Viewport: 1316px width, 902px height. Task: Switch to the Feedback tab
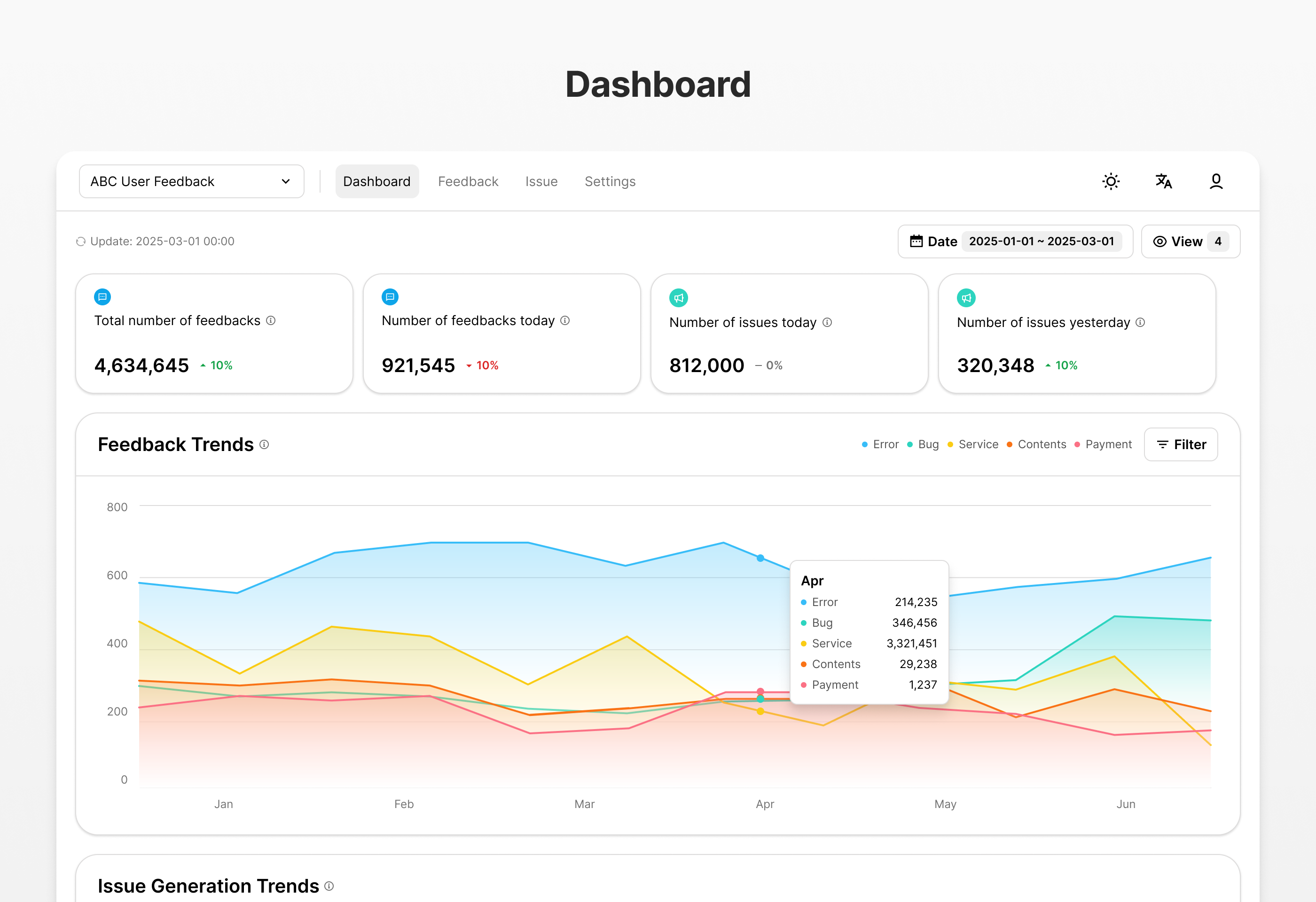coord(468,181)
